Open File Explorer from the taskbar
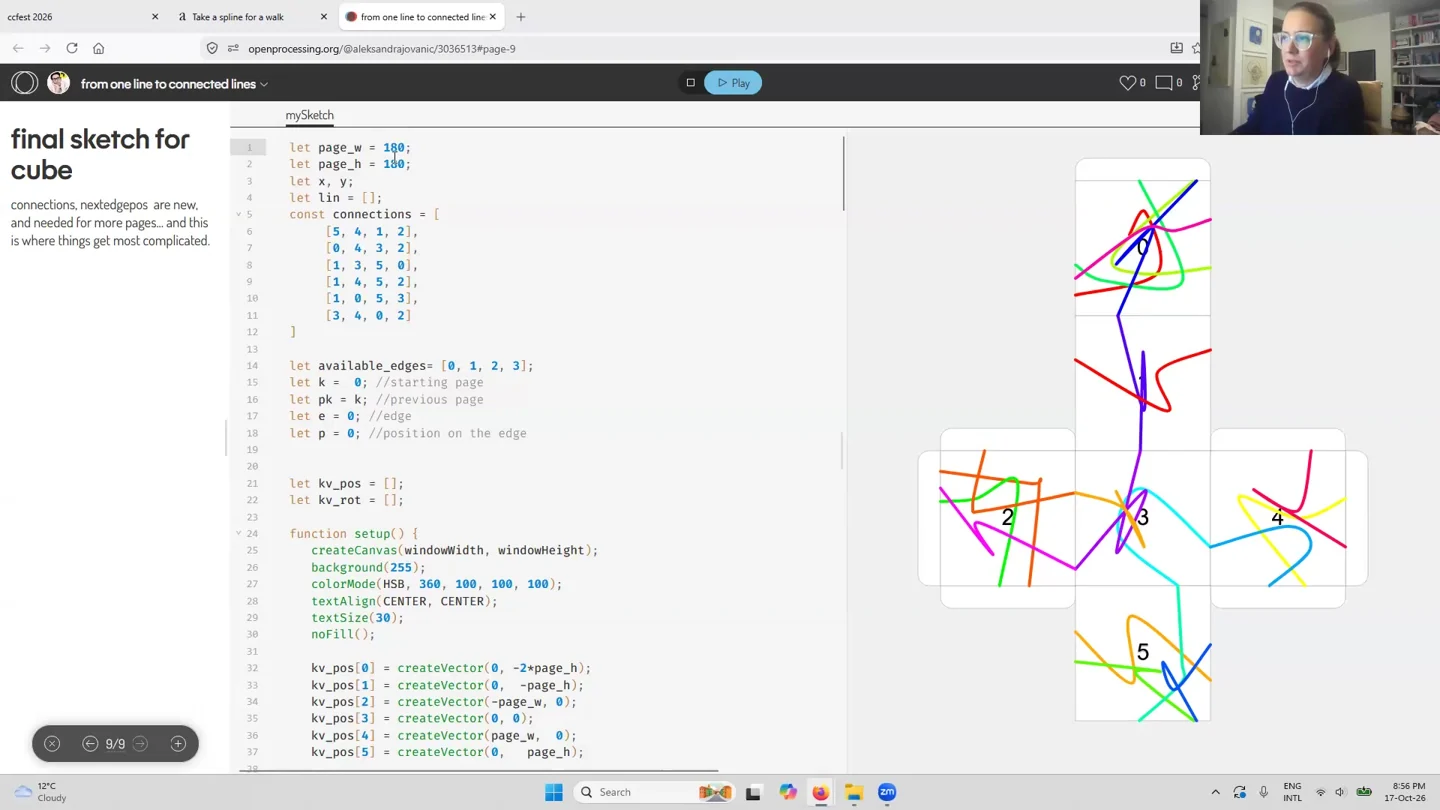The image size is (1440, 810). [x=853, y=792]
